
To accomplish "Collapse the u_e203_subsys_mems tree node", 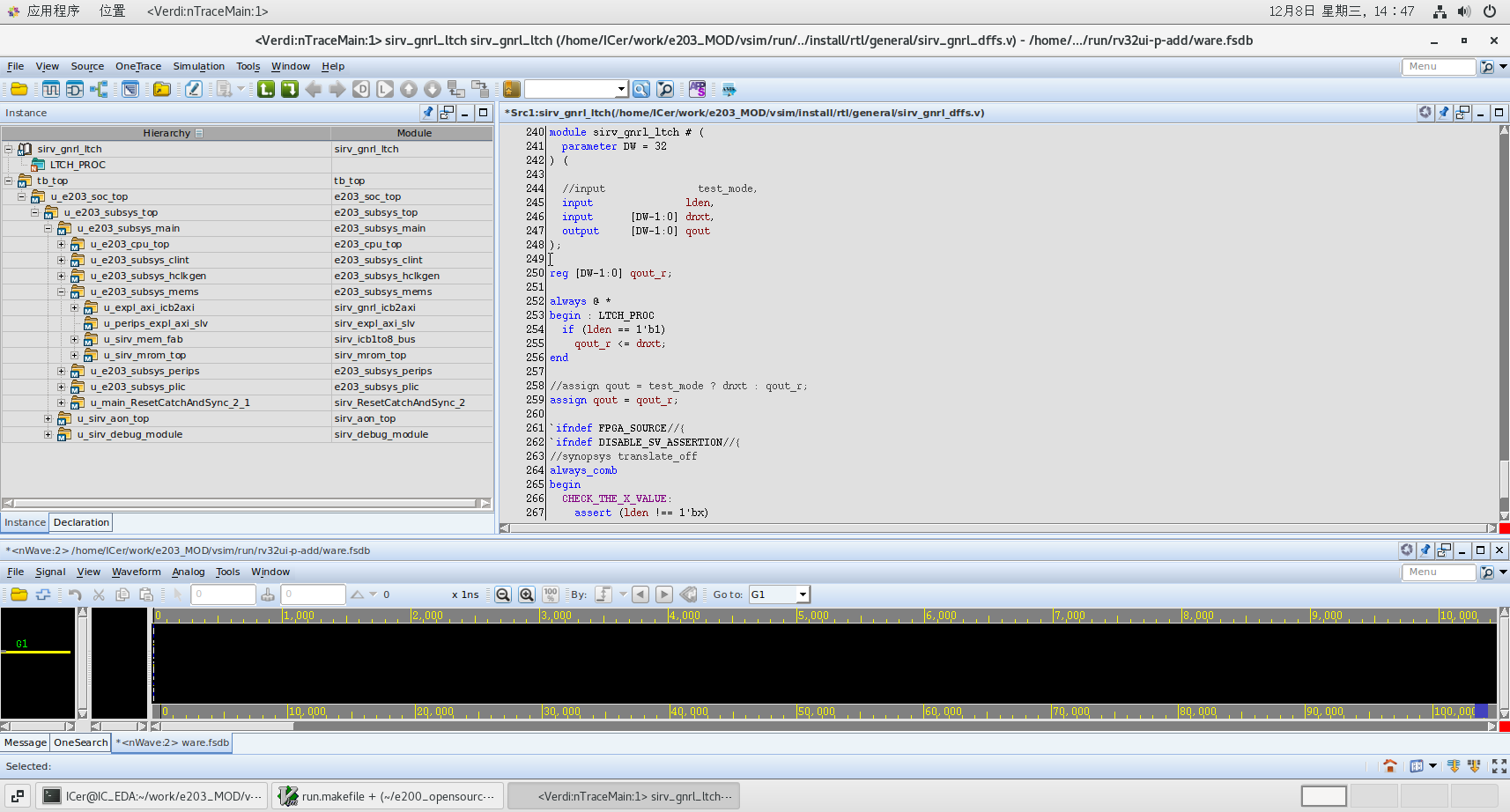I will (61, 292).
